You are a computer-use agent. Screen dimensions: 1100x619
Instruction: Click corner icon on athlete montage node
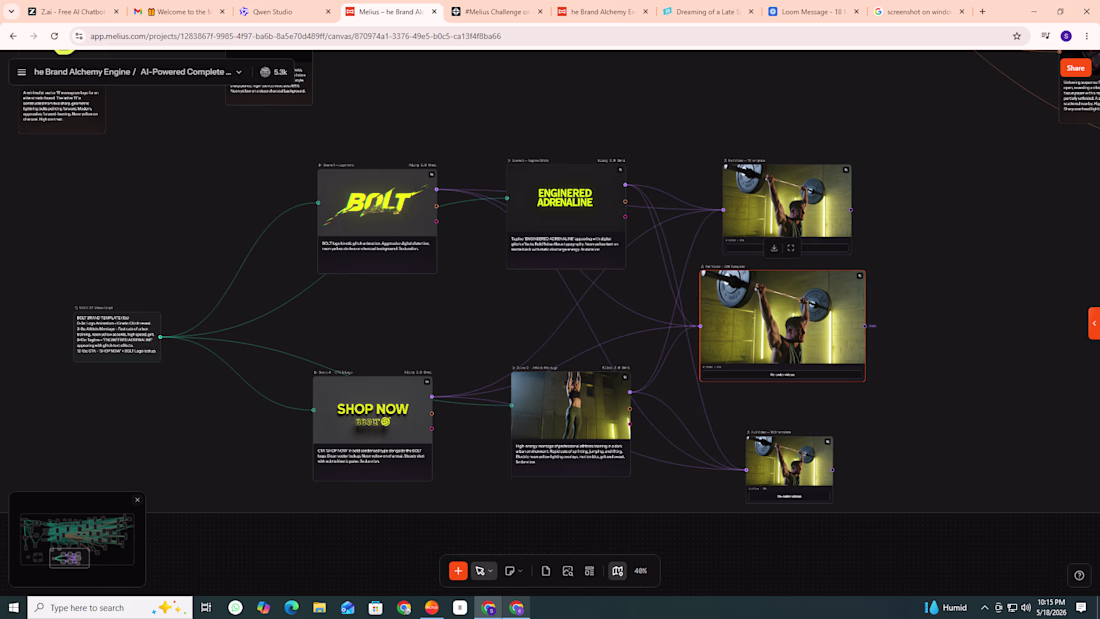(x=625, y=377)
